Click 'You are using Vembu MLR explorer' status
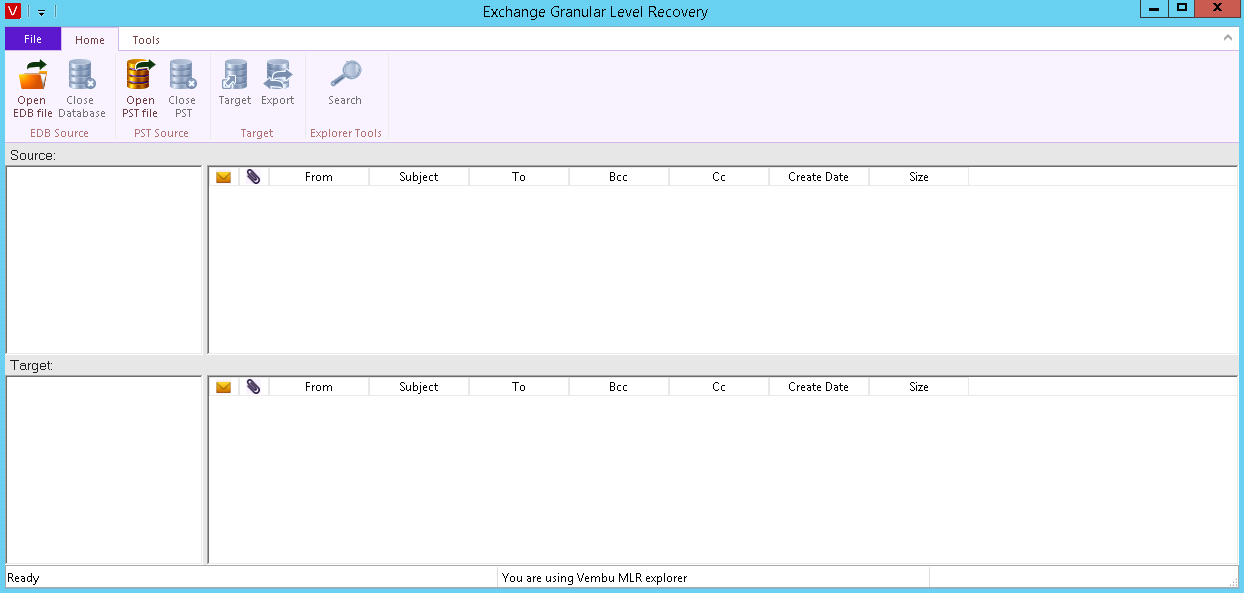This screenshot has height=593, width=1244. pos(595,578)
